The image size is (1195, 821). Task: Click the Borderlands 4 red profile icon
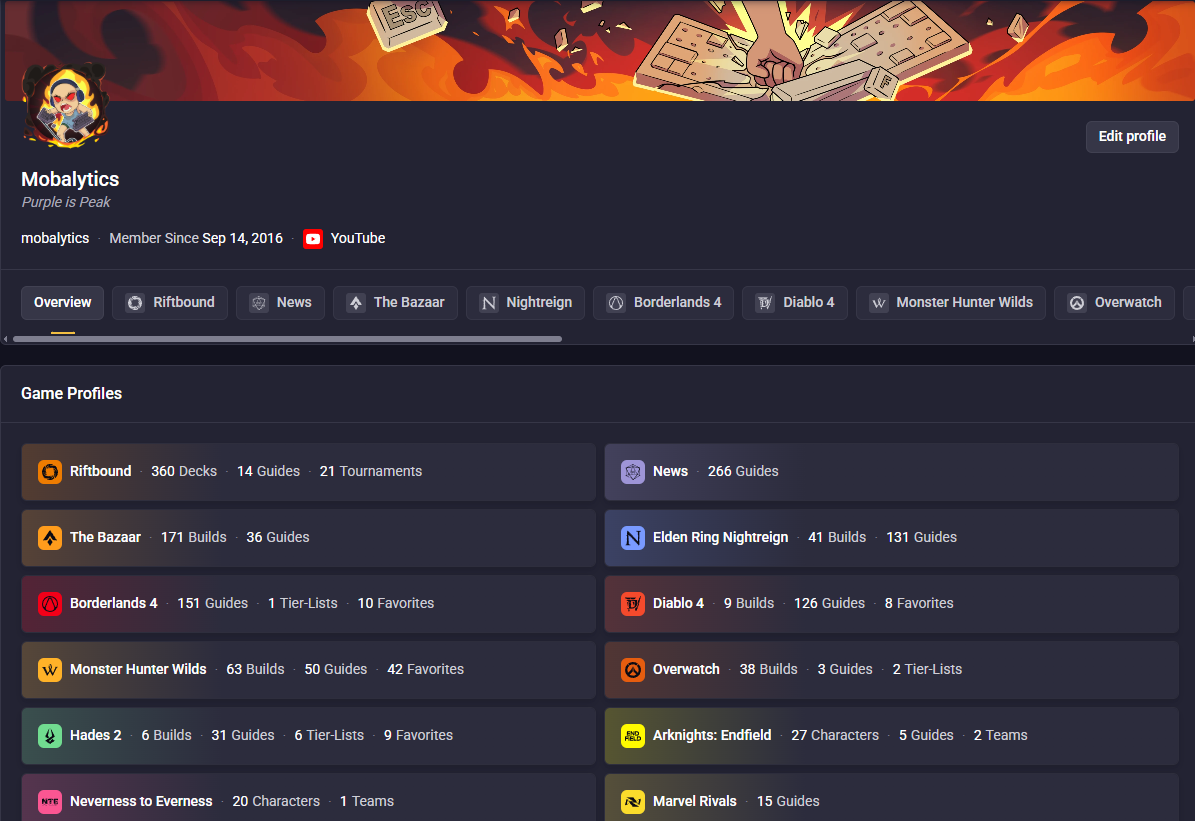point(50,604)
